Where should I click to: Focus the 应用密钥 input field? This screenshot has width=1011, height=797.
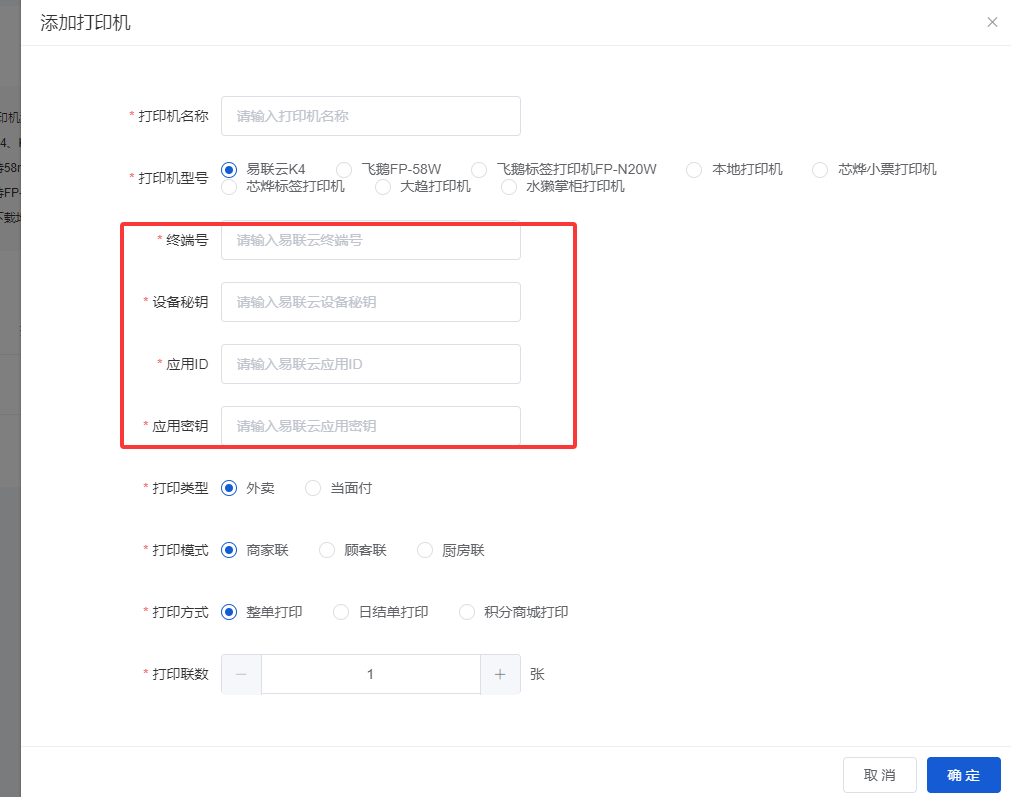tap(371, 426)
